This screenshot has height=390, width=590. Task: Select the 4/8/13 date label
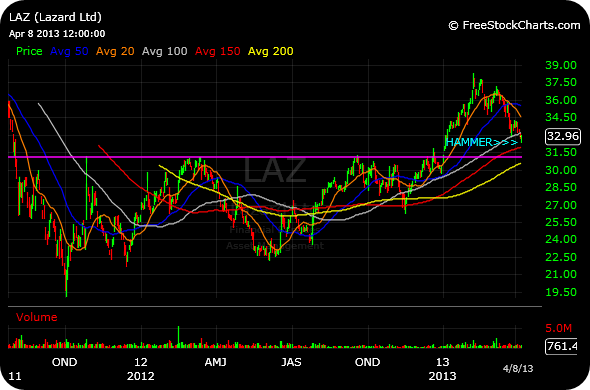(518, 368)
